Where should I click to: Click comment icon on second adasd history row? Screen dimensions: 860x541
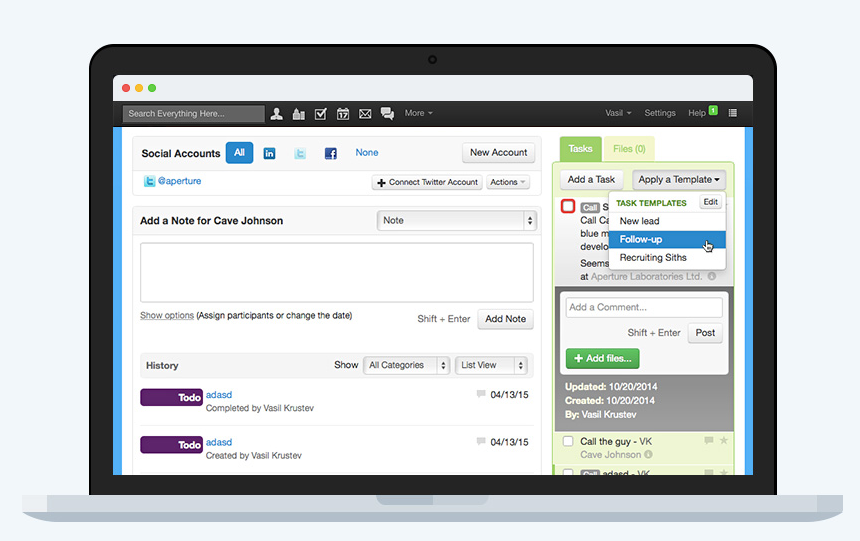[x=481, y=441]
